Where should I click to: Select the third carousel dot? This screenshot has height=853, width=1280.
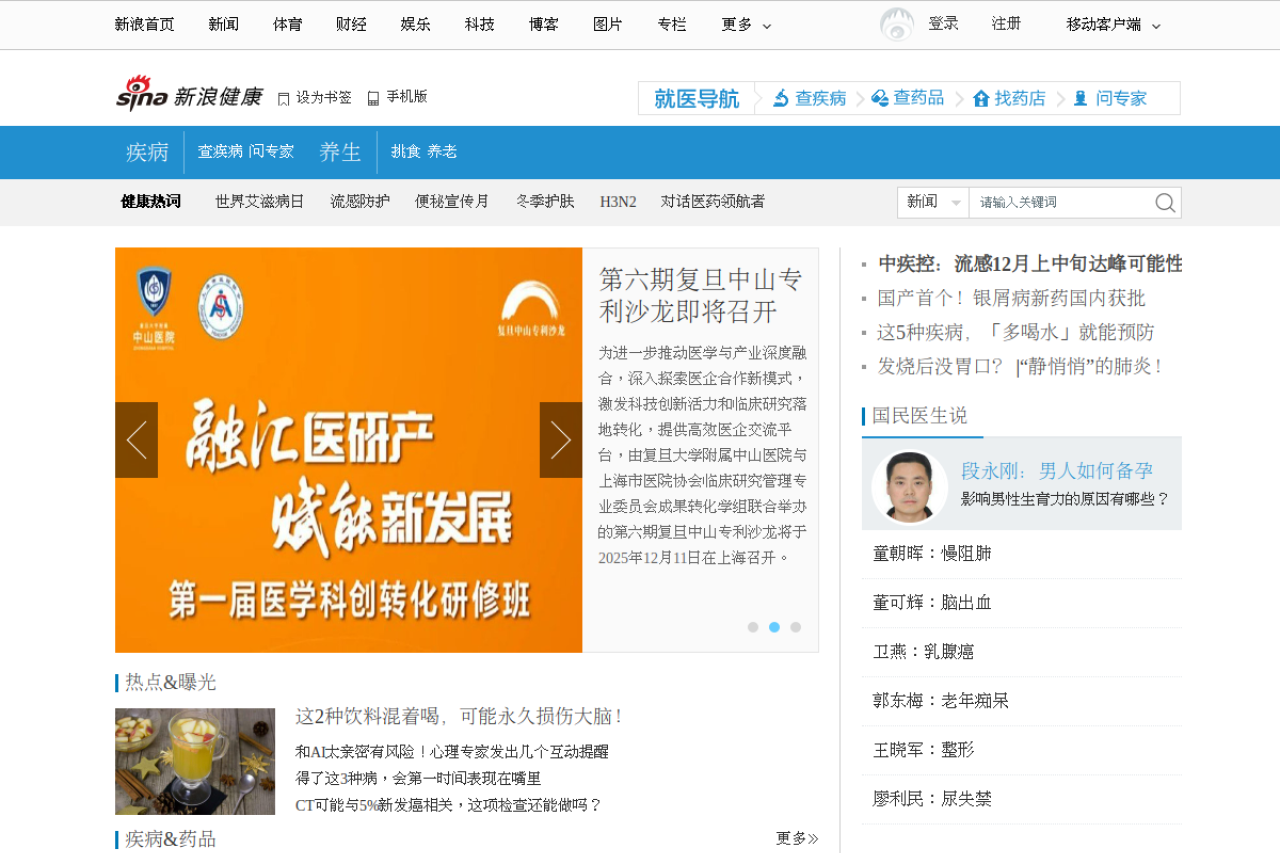coord(796,627)
